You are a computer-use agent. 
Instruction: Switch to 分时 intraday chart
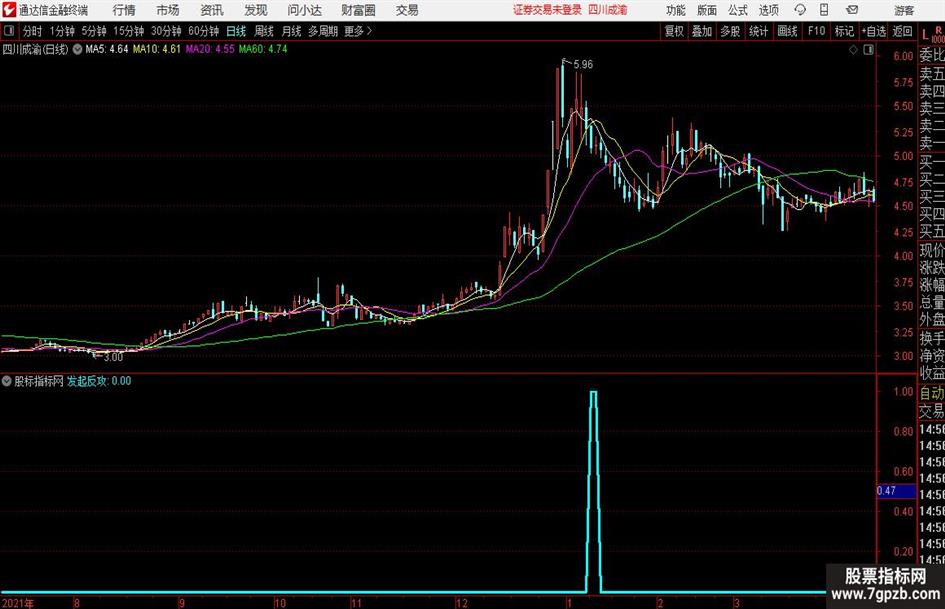click(33, 31)
